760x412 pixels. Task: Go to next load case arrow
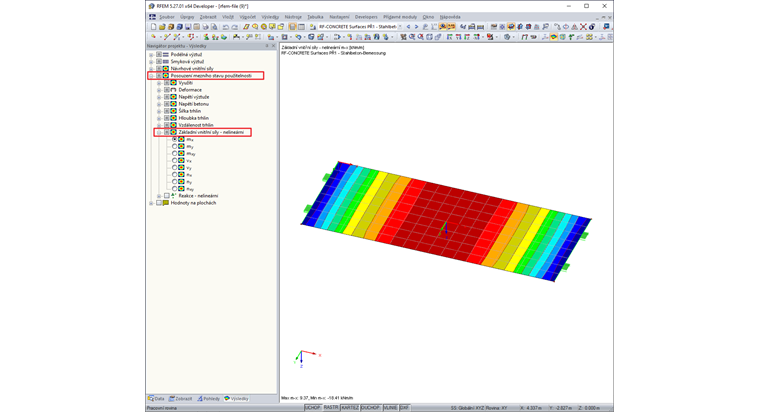[x=416, y=27]
